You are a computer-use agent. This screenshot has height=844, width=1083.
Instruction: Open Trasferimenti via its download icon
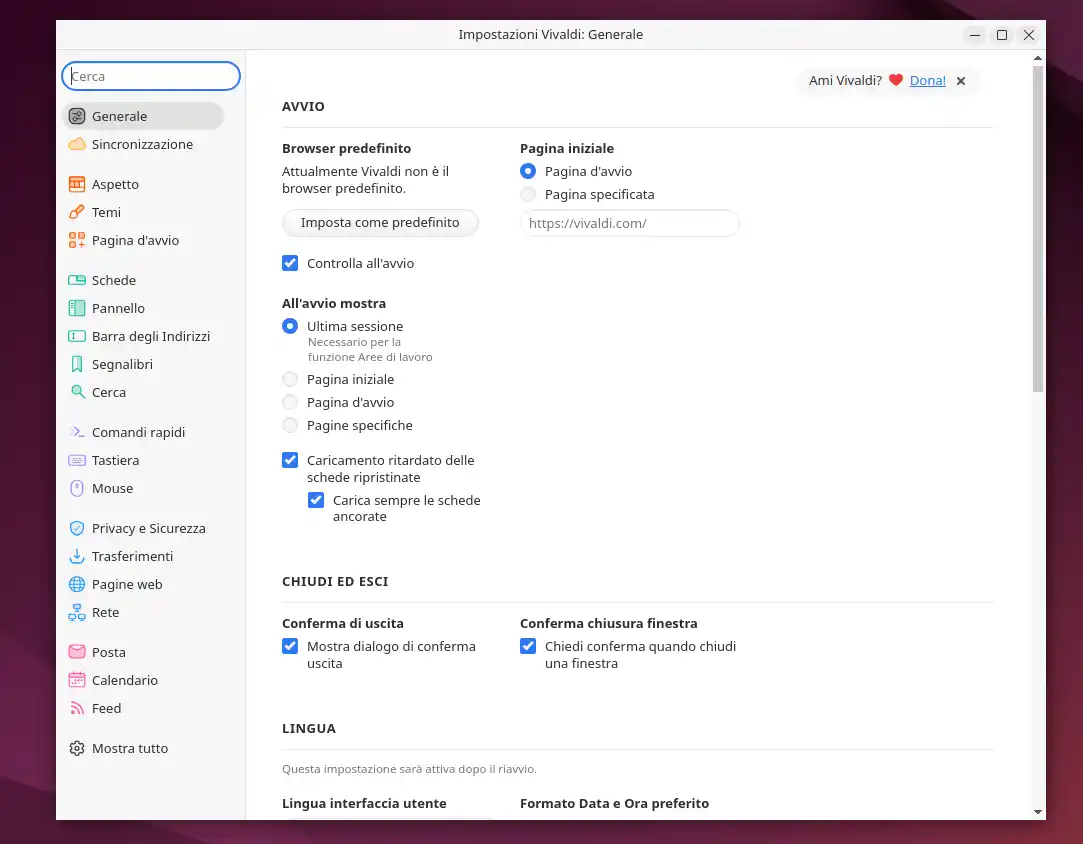pos(77,556)
